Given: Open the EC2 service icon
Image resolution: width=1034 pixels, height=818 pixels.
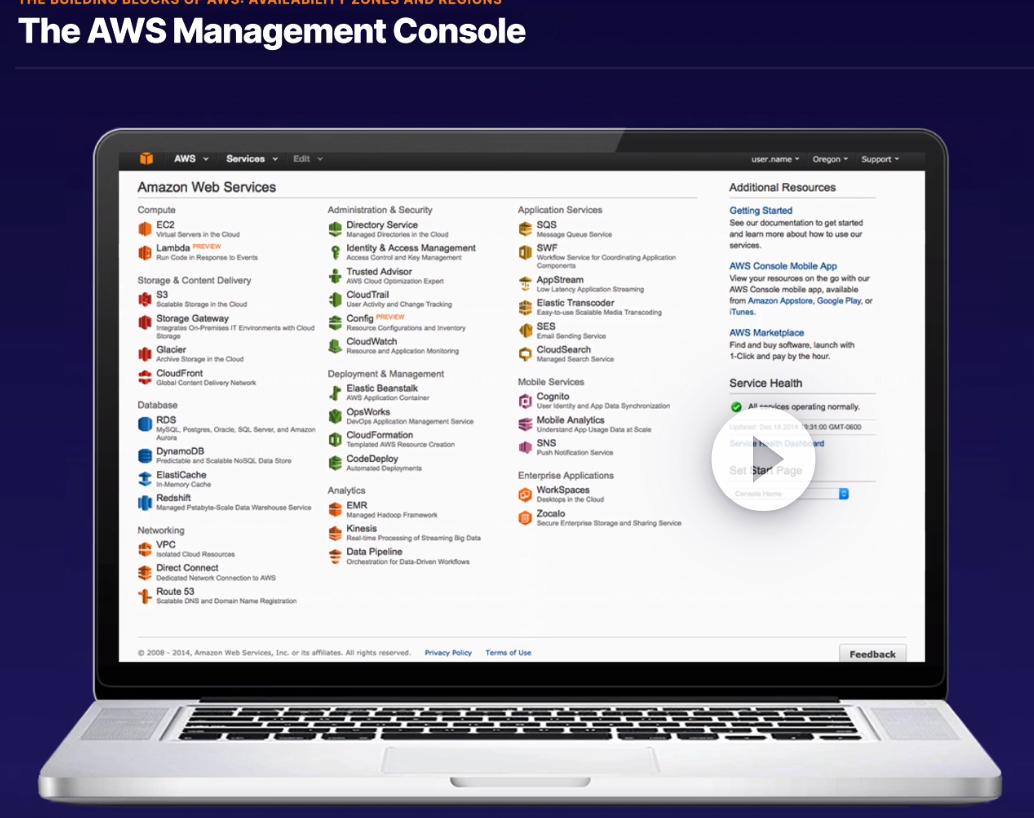Looking at the screenshot, I should [145, 229].
